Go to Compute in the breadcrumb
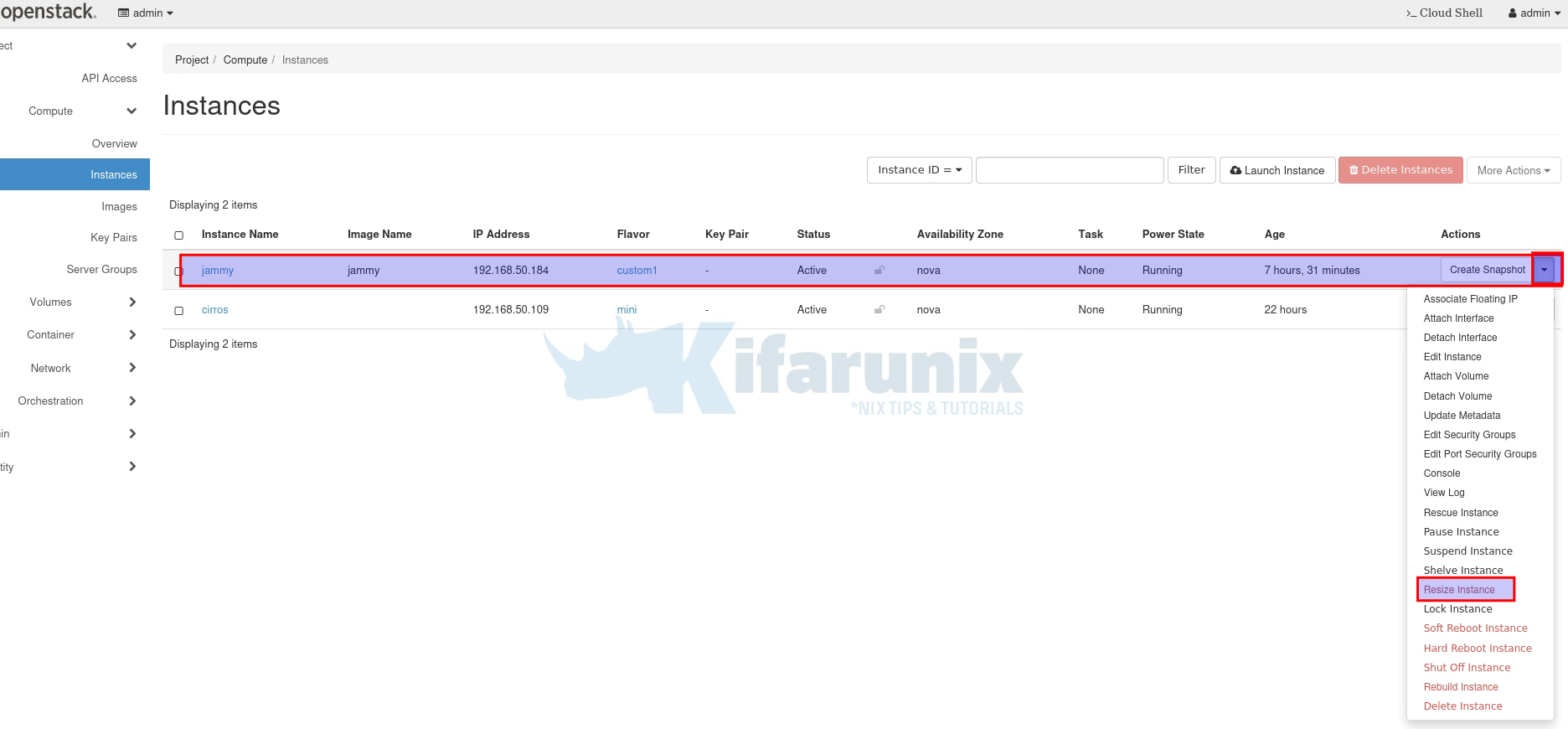This screenshot has width=1568, height=729. click(x=245, y=60)
